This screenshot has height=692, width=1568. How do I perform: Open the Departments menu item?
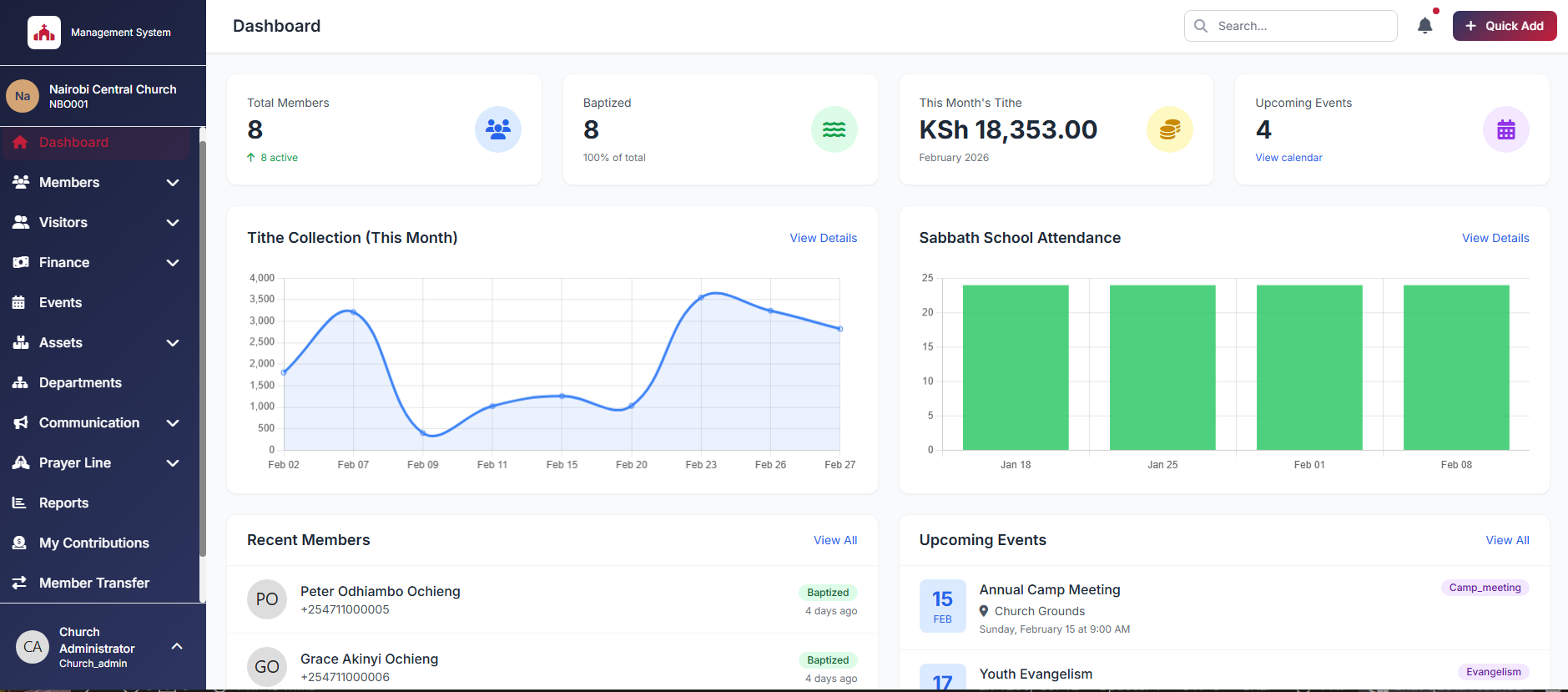[x=96, y=382]
